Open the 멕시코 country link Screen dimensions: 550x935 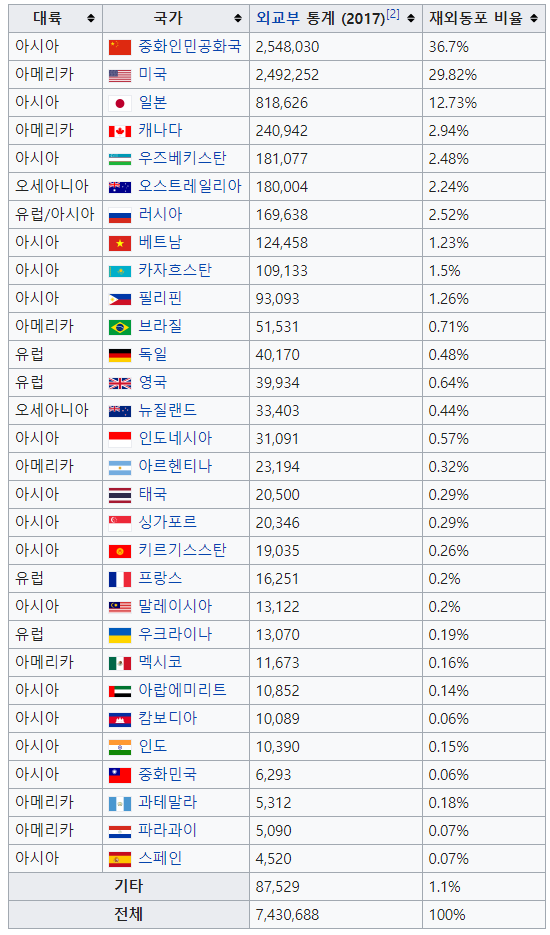160,662
